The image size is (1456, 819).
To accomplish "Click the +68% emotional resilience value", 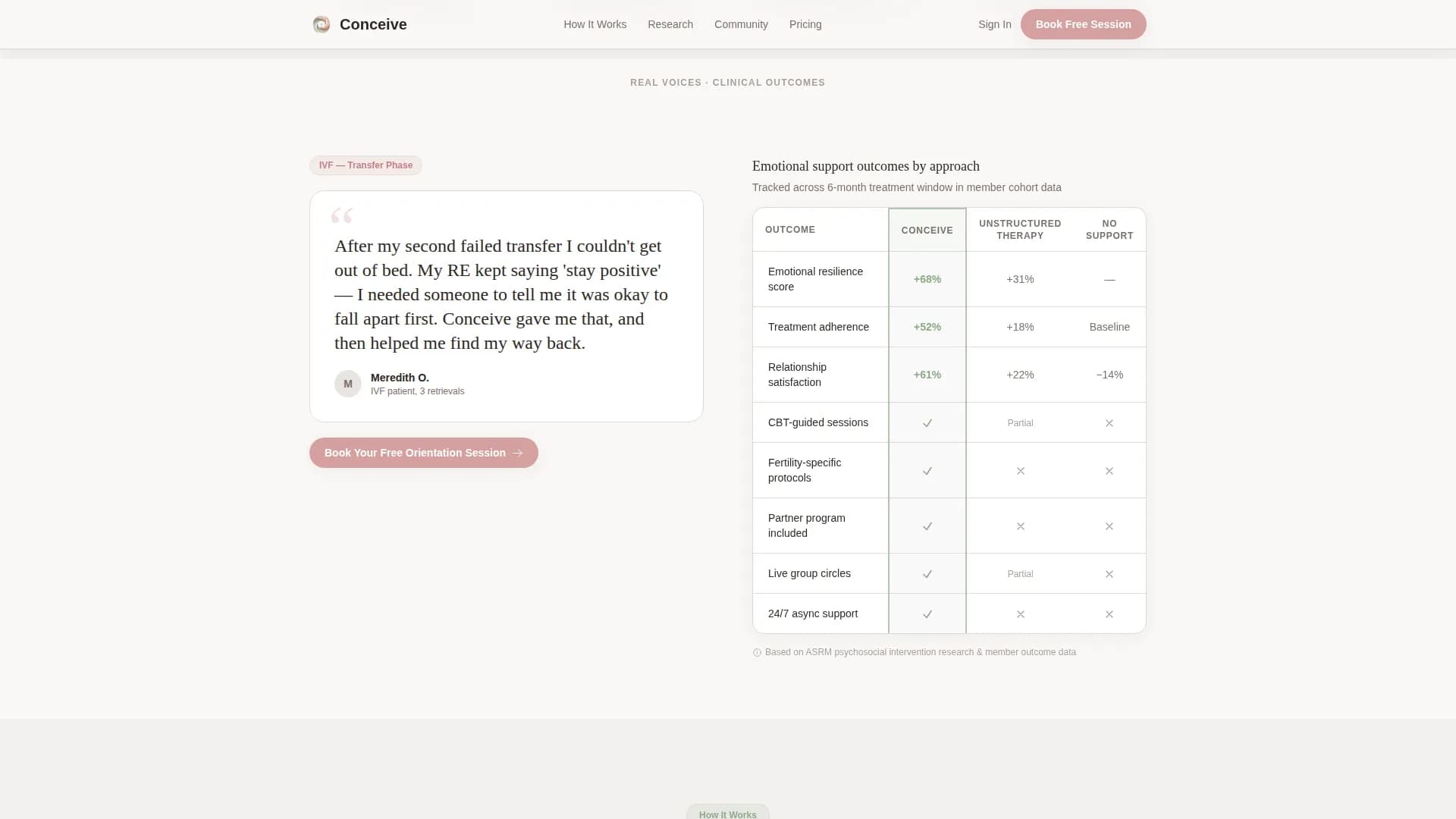I will tap(927, 279).
